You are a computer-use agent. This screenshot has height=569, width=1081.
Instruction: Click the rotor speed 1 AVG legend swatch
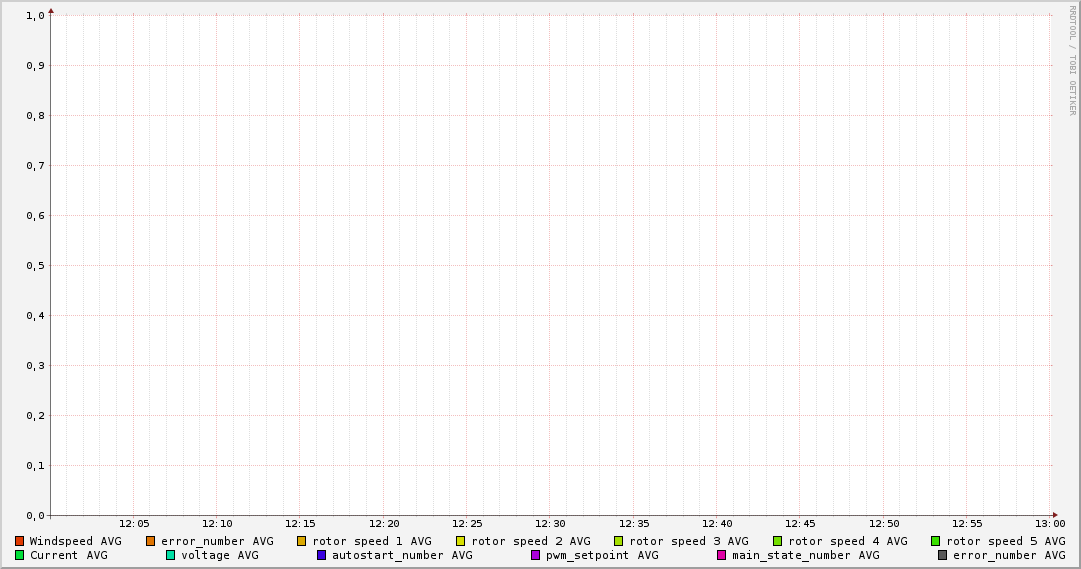301,541
